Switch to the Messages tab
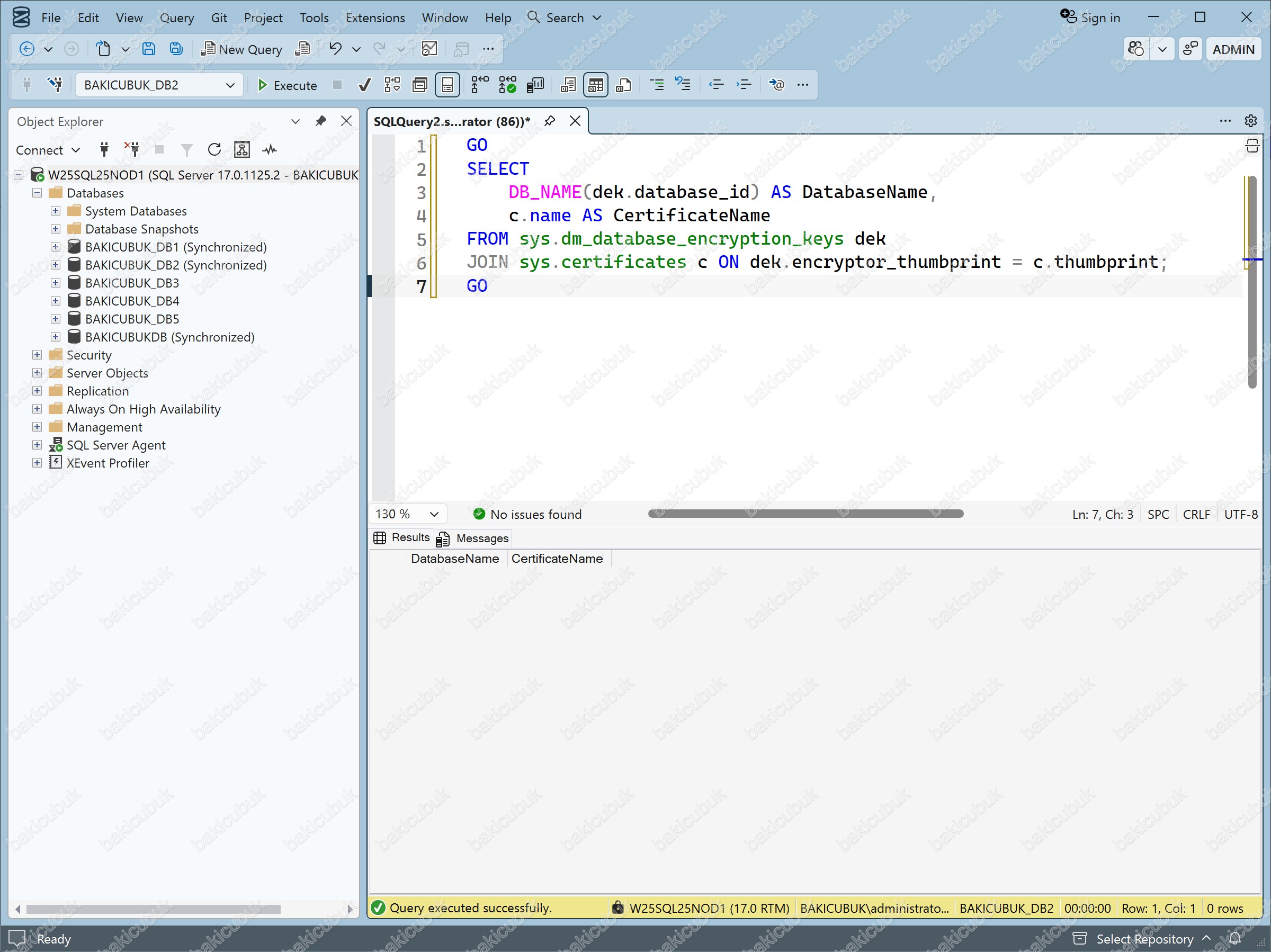1271x952 pixels. coord(473,538)
